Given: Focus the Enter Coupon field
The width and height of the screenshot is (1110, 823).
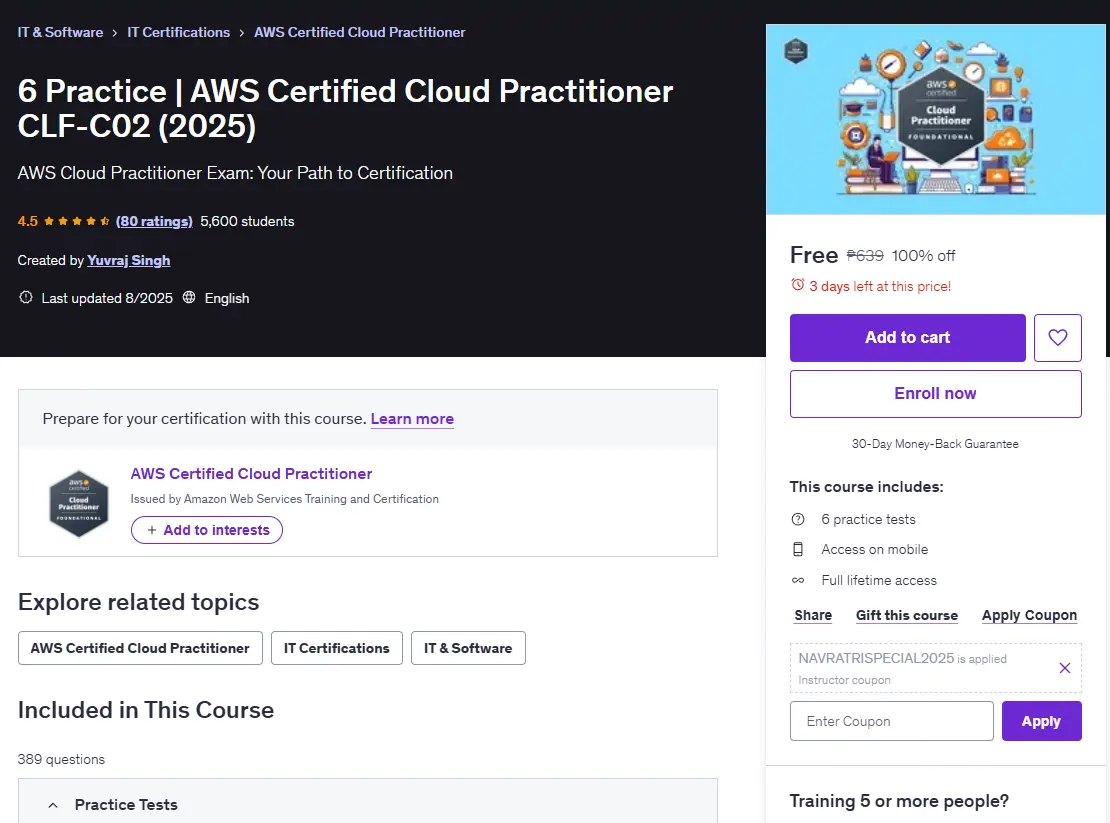Looking at the screenshot, I should [x=891, y=721].
